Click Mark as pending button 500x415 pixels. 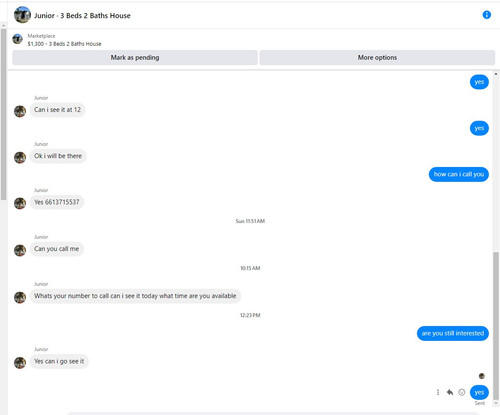point(135,57)
